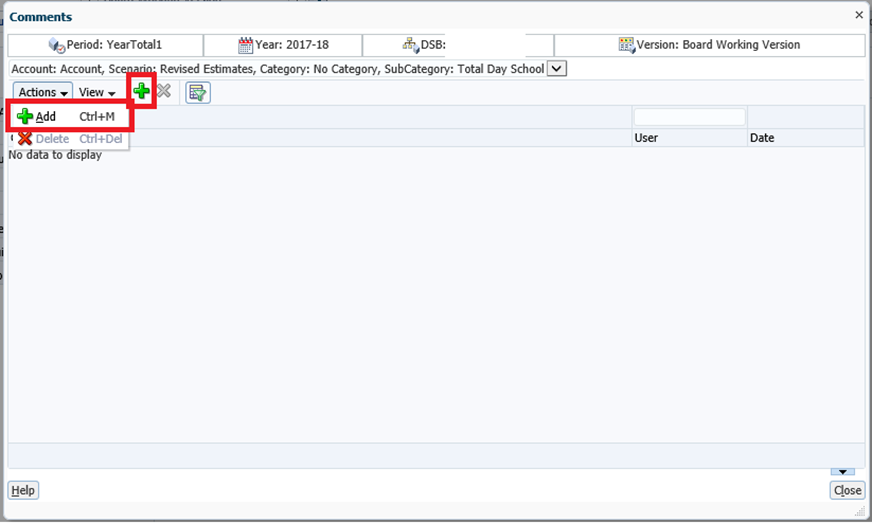Click the gray X Delete toolbar icon
The width and height of the screenshot is (872, 523).
[x=164, y=92]
